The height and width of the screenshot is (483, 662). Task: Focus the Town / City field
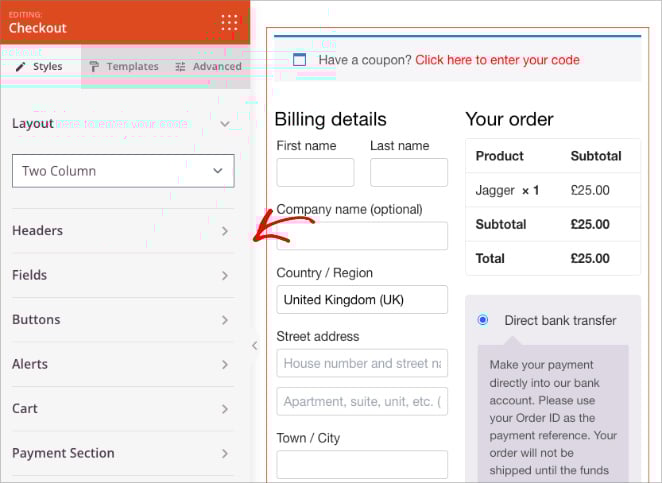click(x=362, y=464)
